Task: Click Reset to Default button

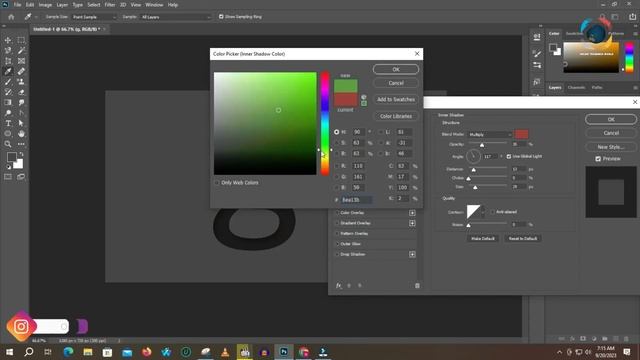Action: [x=523, y=239]
